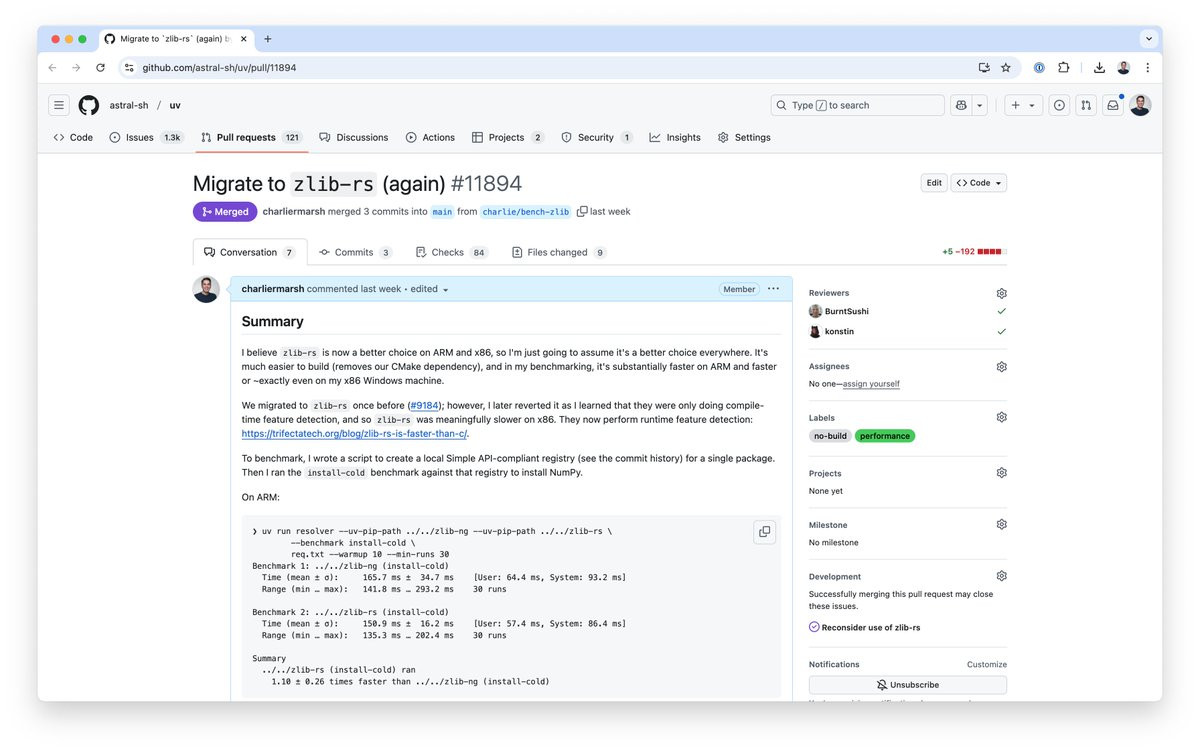Open the comment's three-dot options menu

click(x=773, y=288)
